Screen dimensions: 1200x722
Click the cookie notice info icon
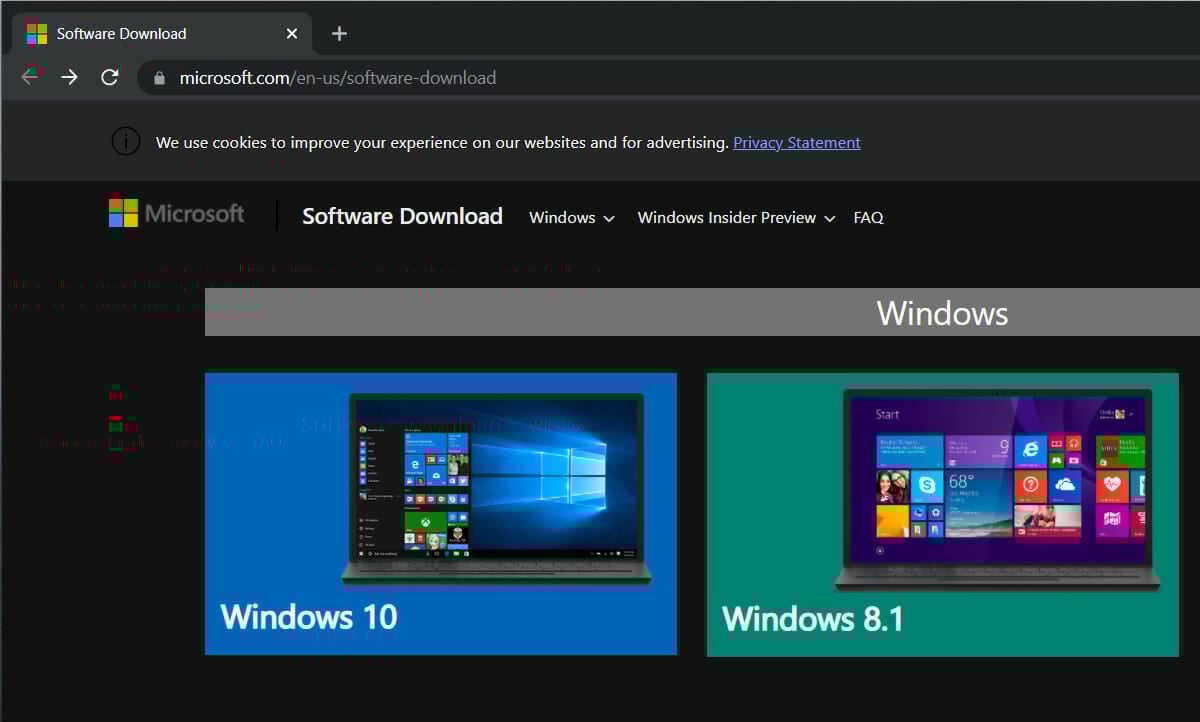[125, 142]
